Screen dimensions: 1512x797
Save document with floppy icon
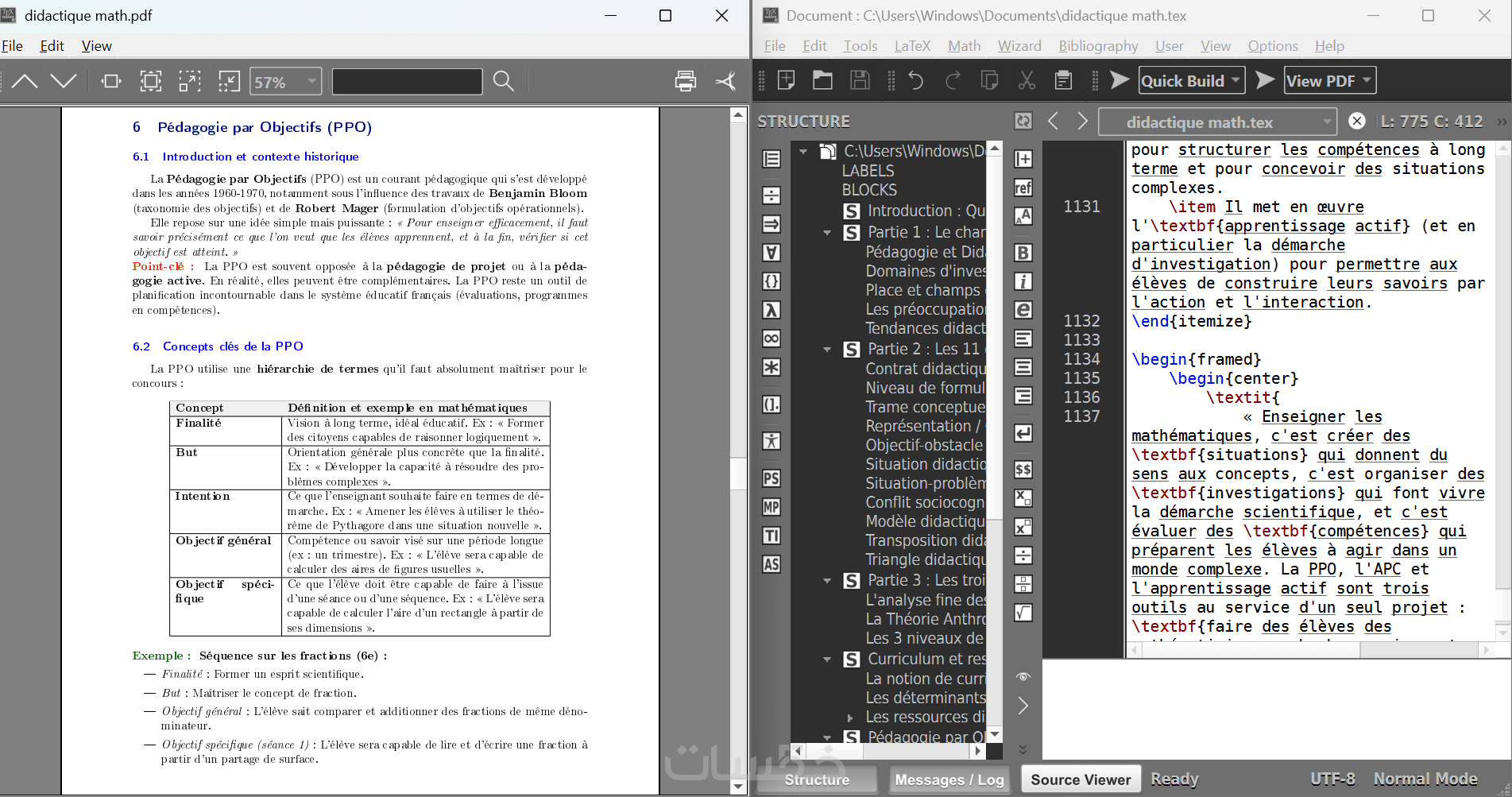point(860,80)
